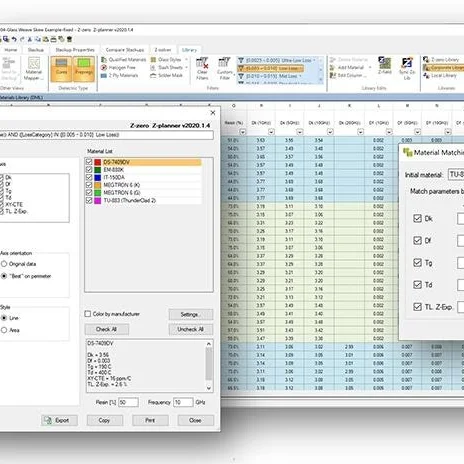
Task: Click the Edit Column icon
Action: (333, 76)
